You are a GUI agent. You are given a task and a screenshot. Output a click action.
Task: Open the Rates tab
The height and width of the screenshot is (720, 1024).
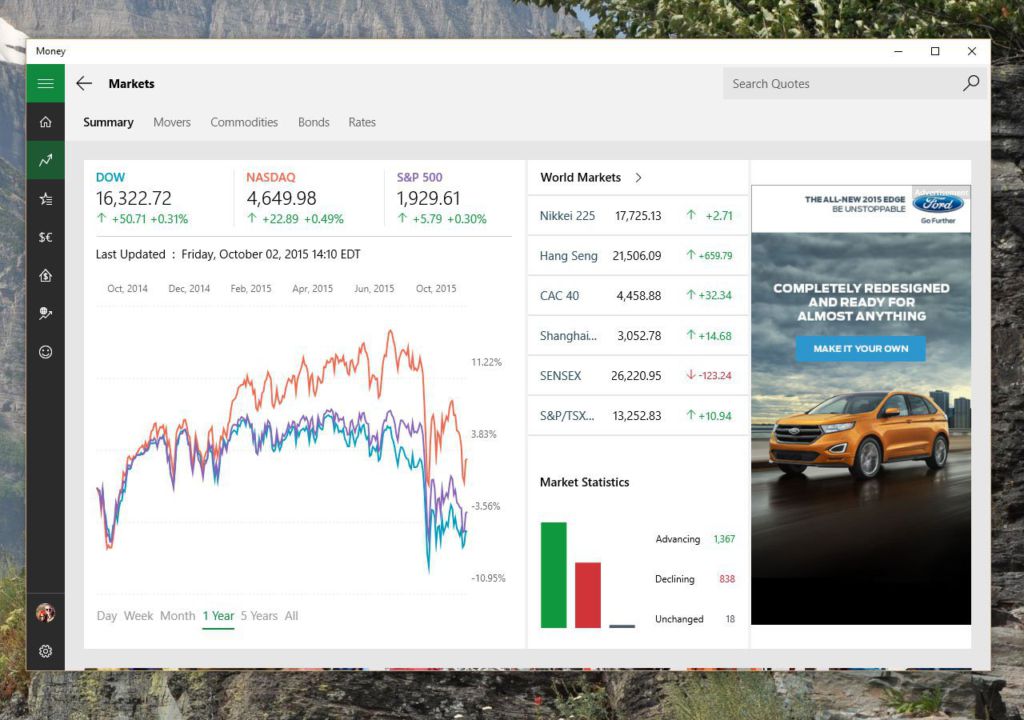pos(362,122)
